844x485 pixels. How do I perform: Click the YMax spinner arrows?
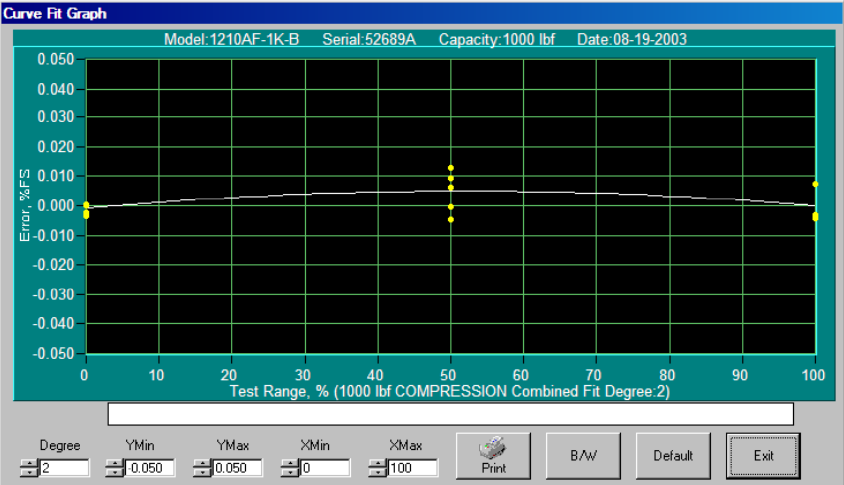pyautogui.click(x=201, y=468)
